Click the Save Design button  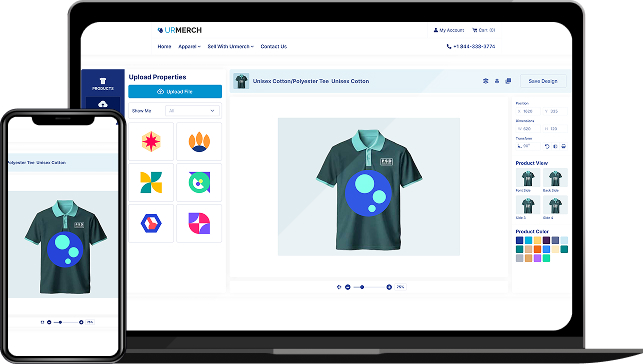[x=543, y=81]
